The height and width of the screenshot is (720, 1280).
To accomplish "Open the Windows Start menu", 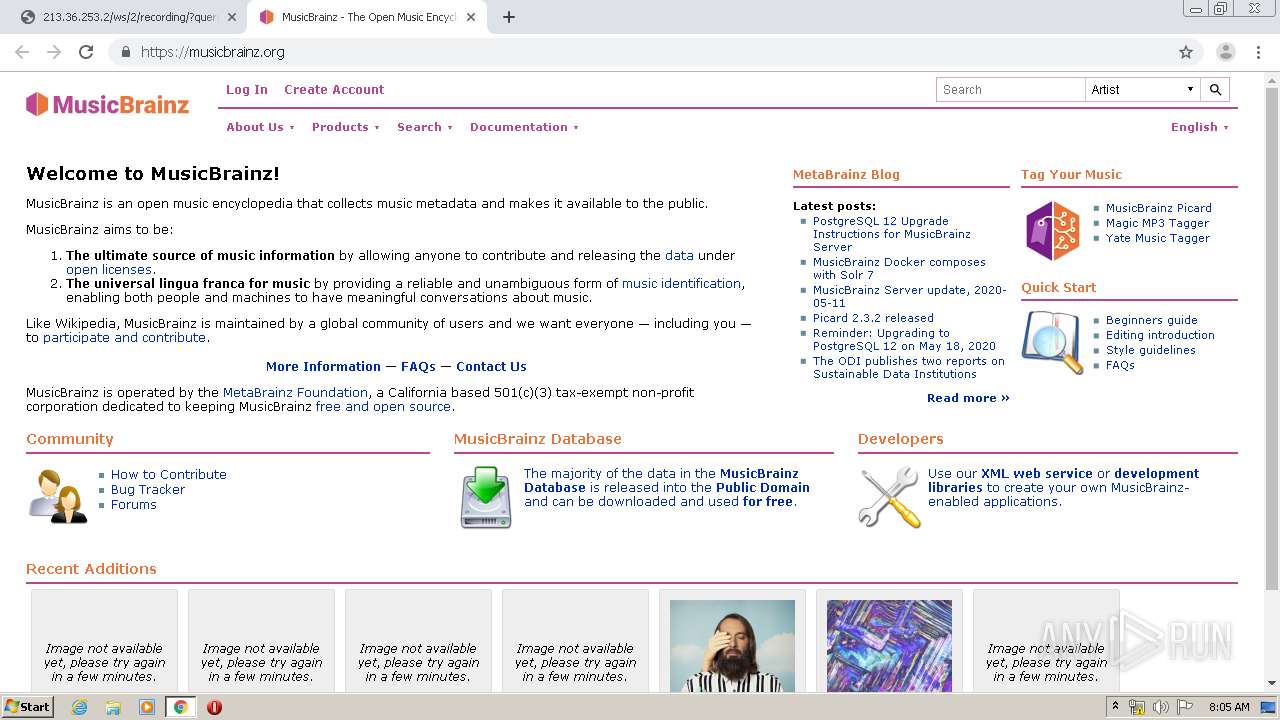I will [x=27, y=707].
